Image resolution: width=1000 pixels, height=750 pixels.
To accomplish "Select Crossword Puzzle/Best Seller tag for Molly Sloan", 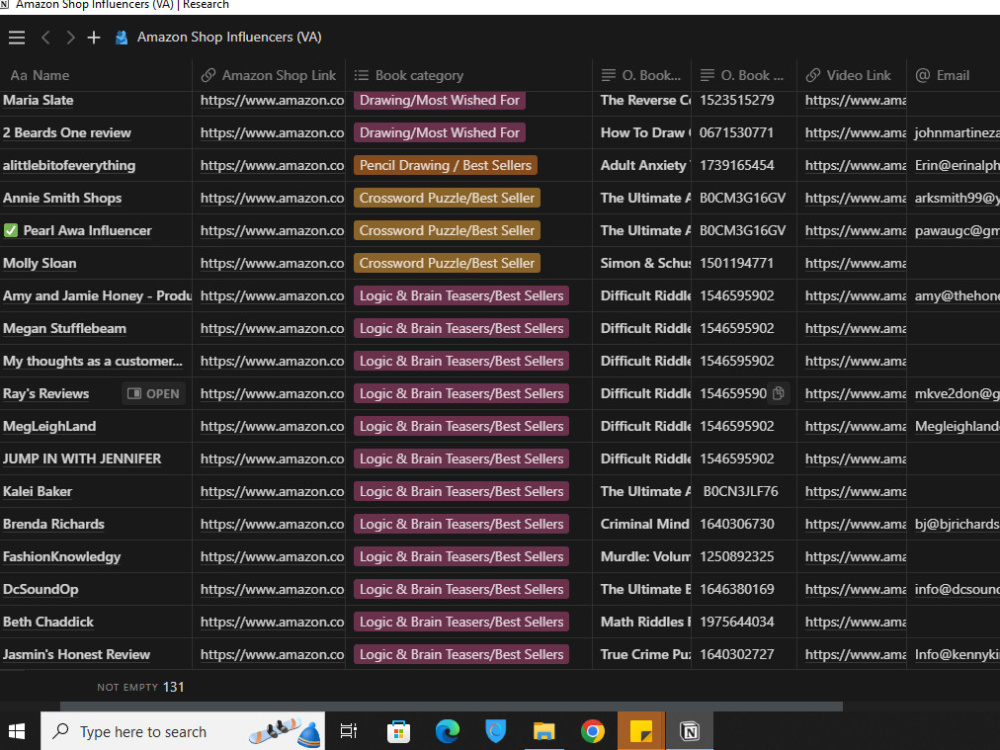I will pyautogui.click(x=447, y=263).
